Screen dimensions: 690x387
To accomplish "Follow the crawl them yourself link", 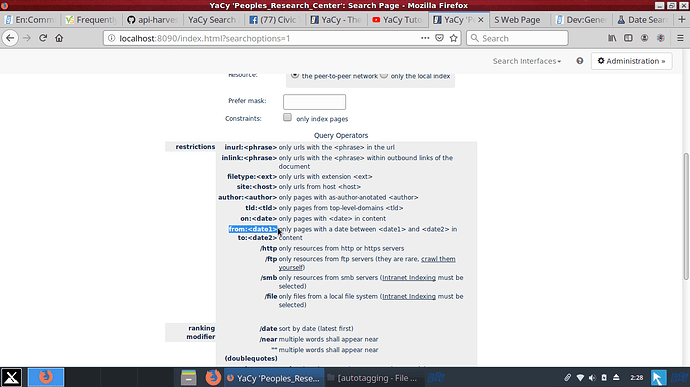I will pos(367,263).
